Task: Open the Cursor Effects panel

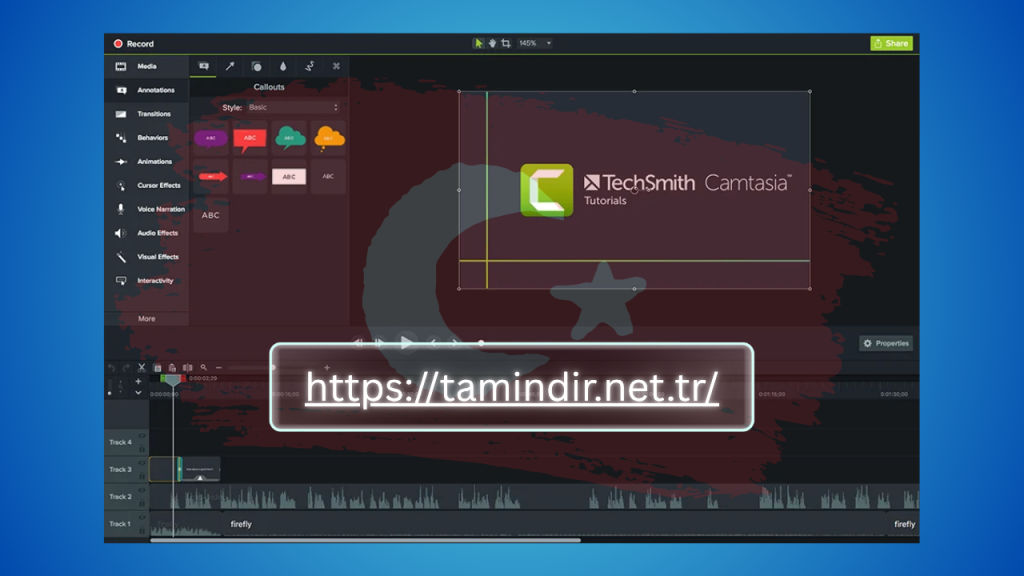Action: pos(146,185)
